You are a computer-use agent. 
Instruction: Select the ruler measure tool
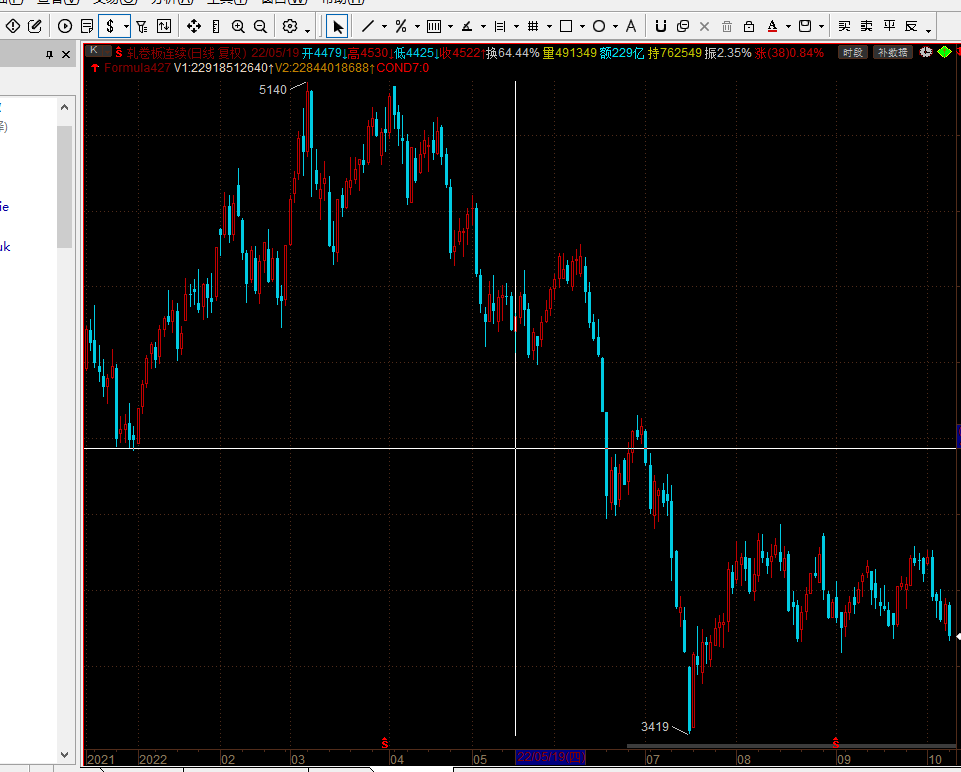[216, 26]
